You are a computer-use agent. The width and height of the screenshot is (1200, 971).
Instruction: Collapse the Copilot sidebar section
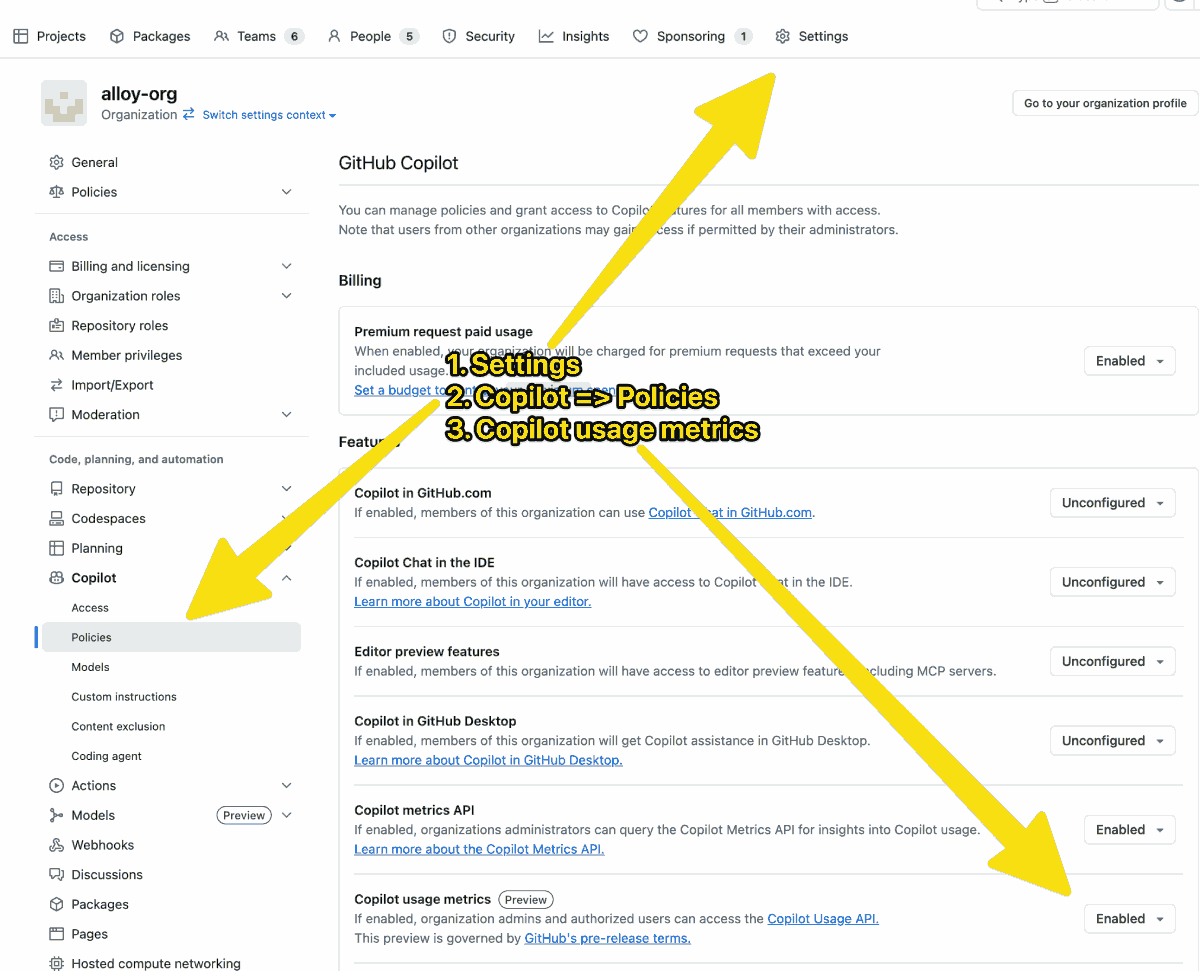(x=287, y=578)
